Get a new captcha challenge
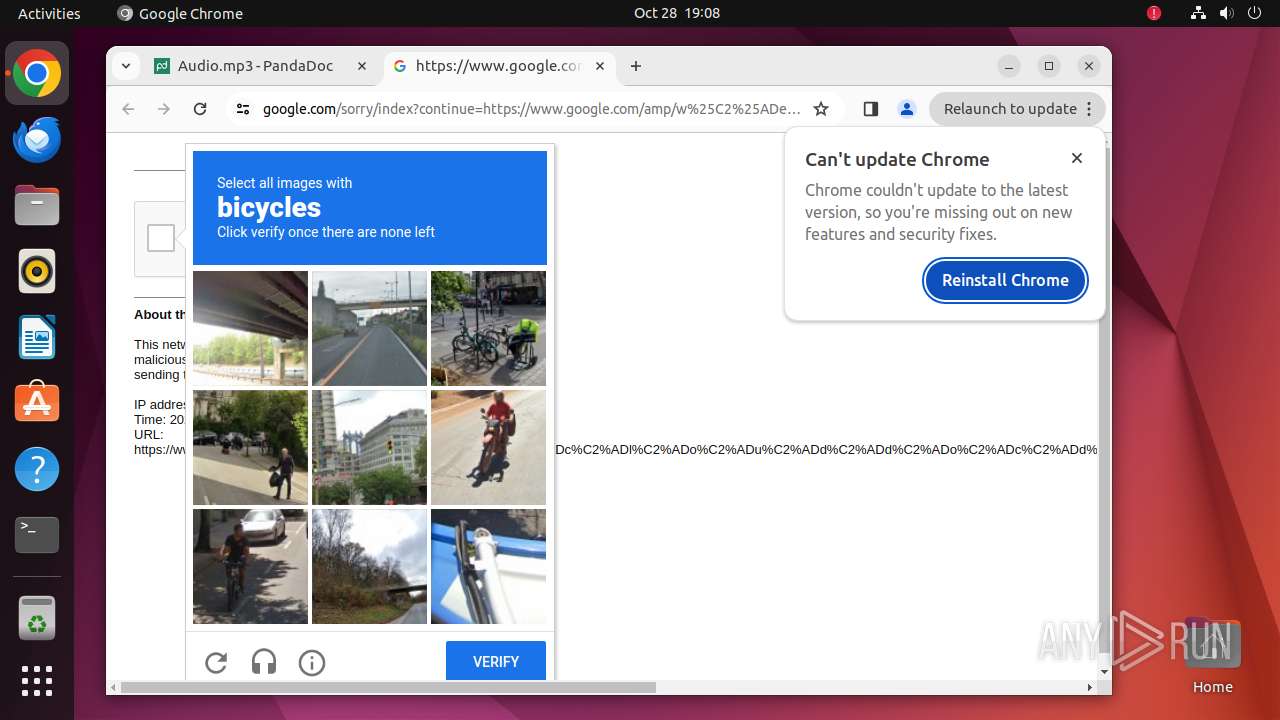This screenshot has height=720, width=1280. 216,662
